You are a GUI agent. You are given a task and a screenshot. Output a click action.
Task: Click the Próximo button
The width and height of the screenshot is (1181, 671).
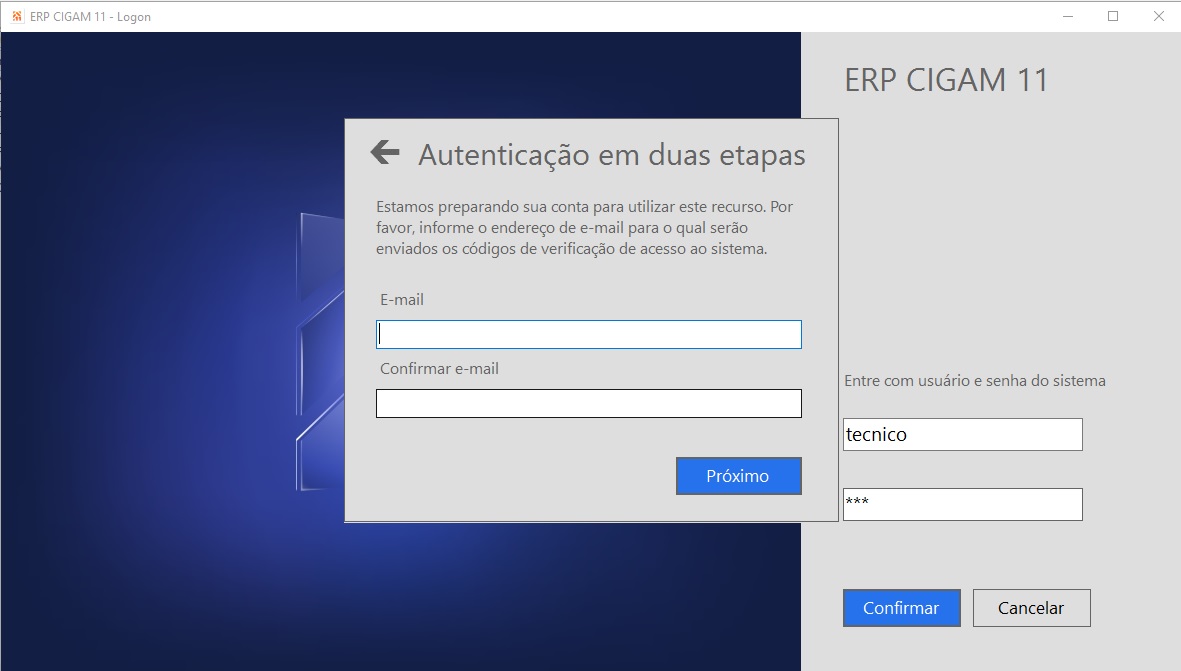(x=738, y=476)
